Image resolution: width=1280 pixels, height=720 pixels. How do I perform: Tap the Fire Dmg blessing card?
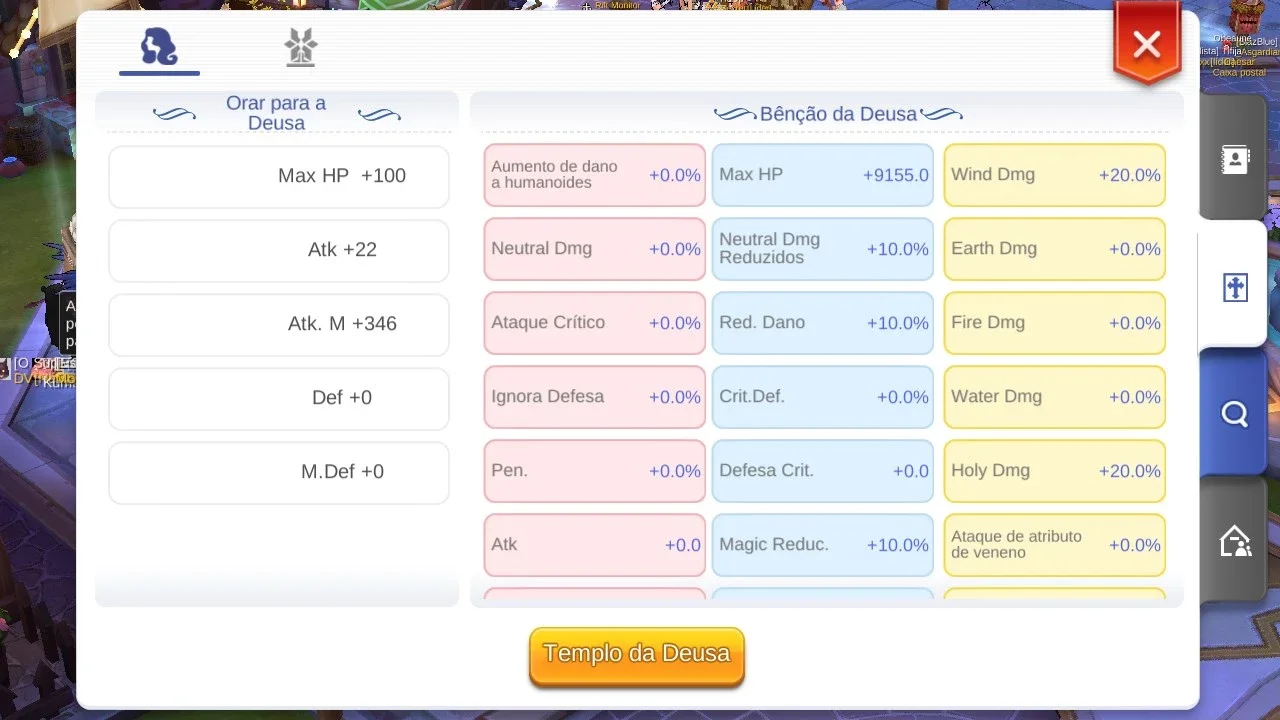1055,323
